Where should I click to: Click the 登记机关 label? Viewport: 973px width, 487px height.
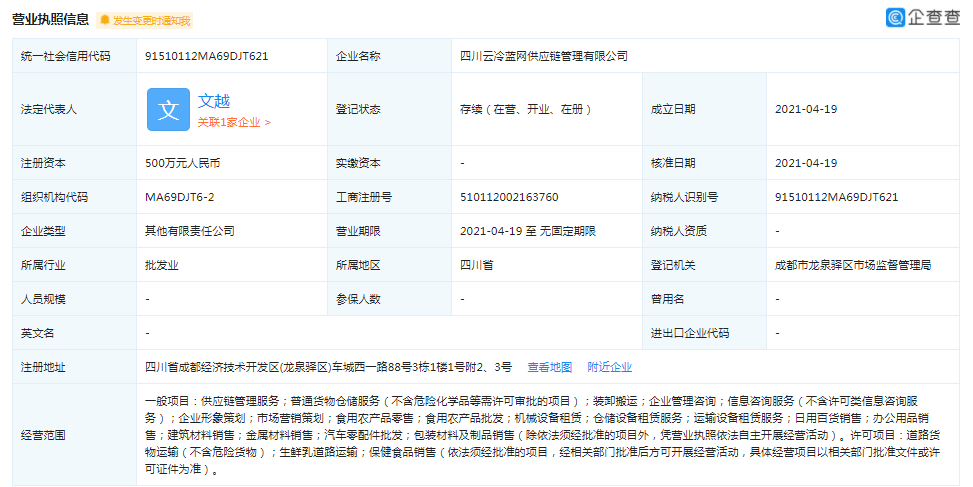(x=673, y=265)
